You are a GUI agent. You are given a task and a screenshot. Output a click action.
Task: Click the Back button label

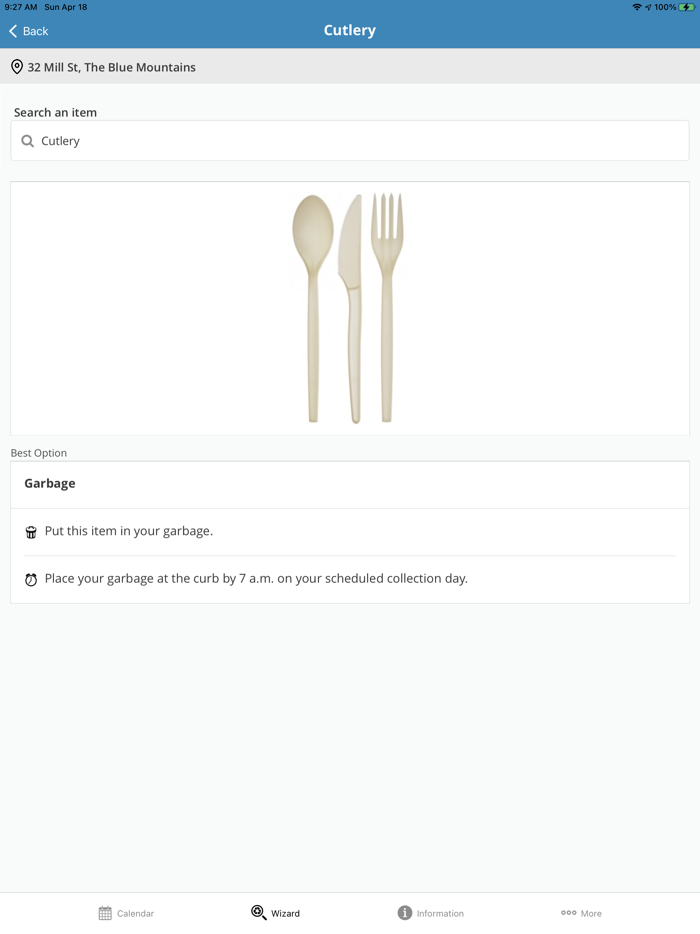(36, 31)
